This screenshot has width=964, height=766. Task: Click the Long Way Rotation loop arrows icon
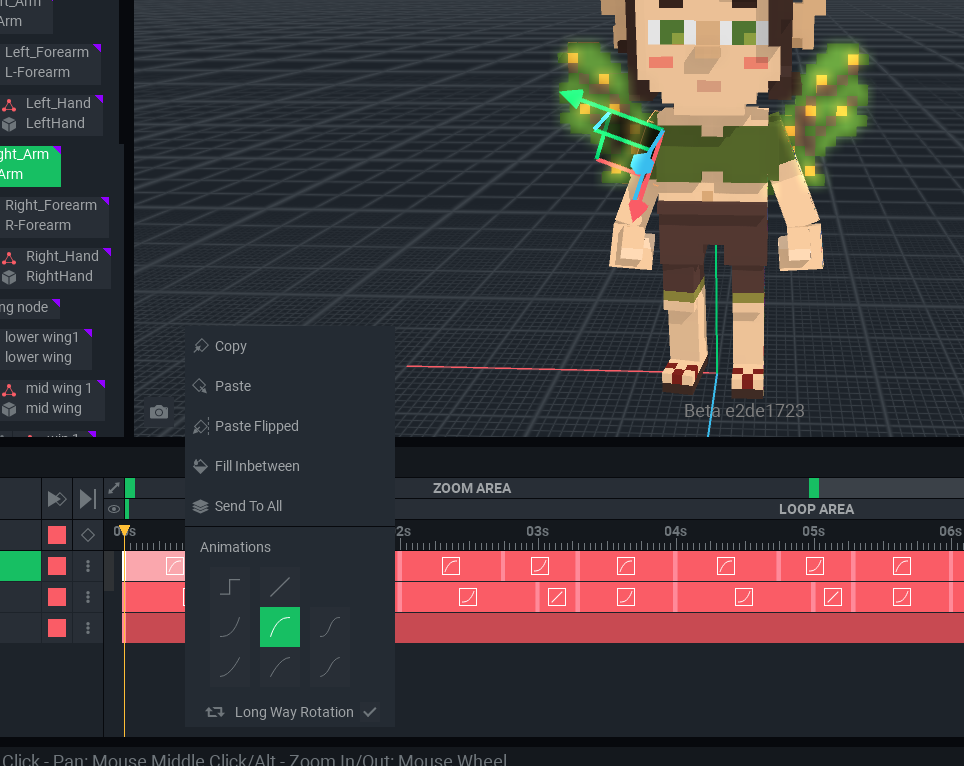tap(215, 712)
